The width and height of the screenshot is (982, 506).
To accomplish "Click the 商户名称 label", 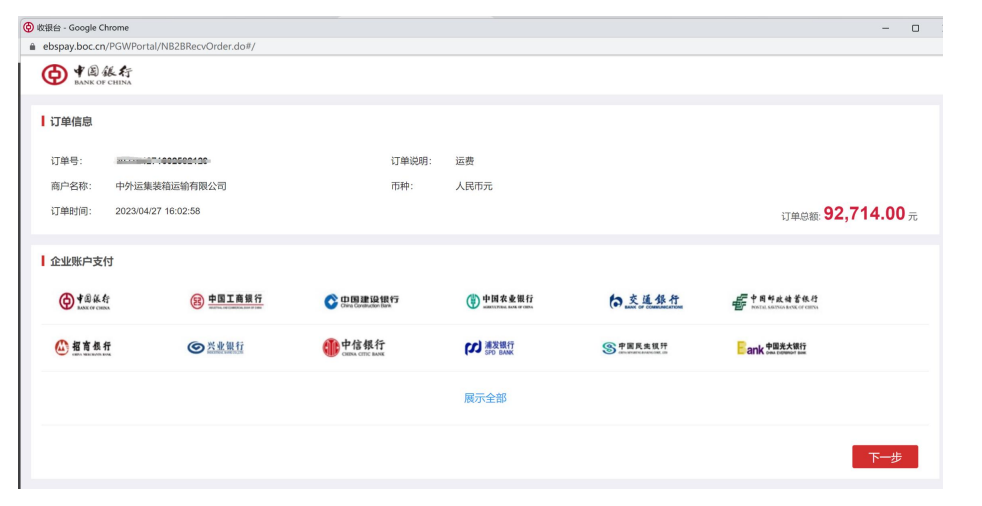I will [x=71, y=186].
